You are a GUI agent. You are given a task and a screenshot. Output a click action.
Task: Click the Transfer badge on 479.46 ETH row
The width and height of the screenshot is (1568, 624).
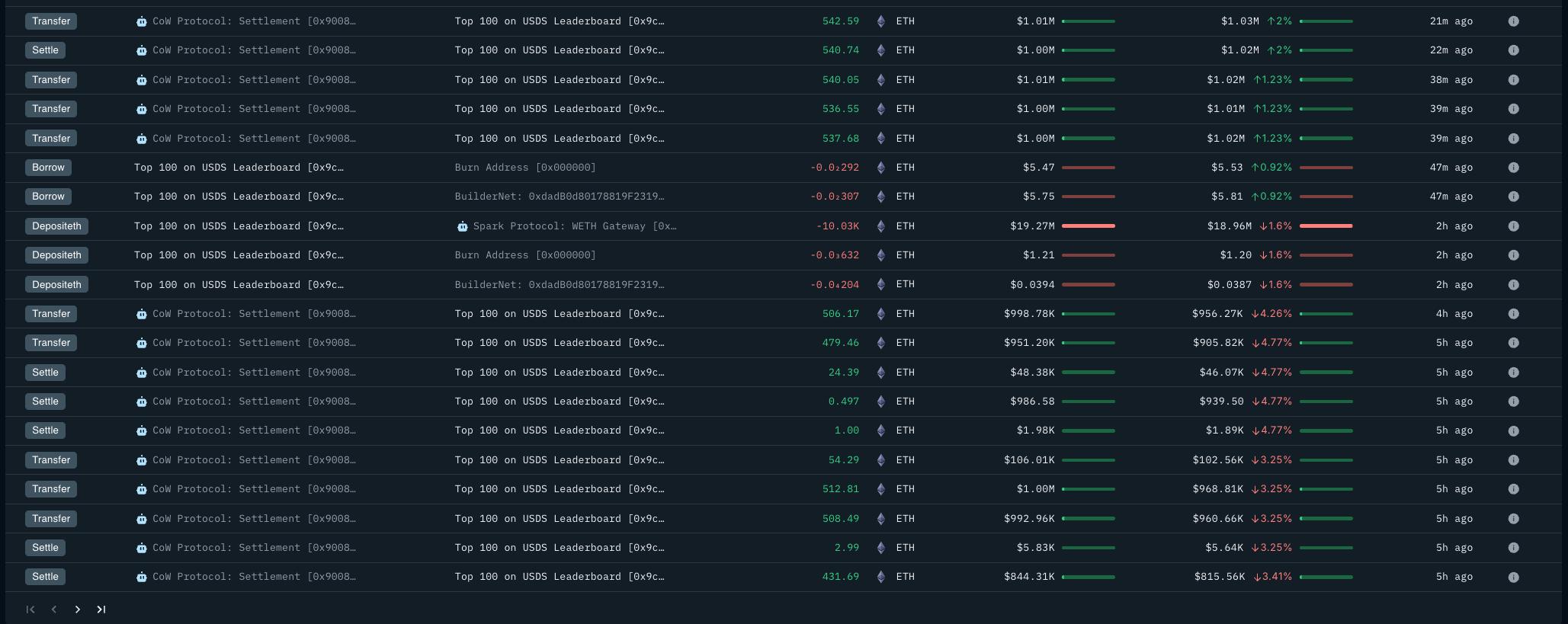[51, 343]
